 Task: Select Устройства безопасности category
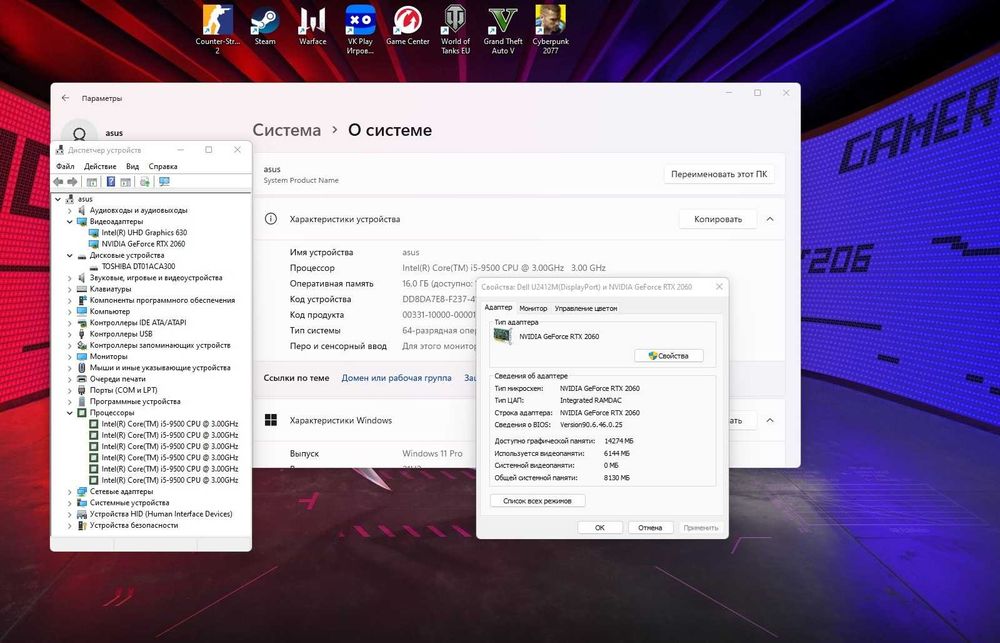click(x=134, y=526)
